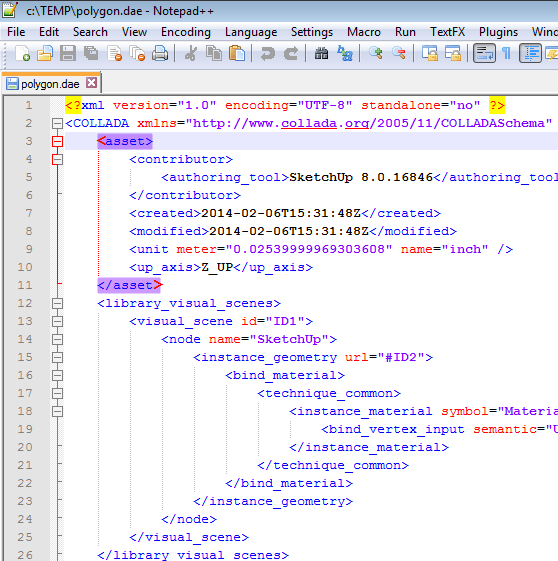Paste from clipboard with the Paste icon
Viewport: 558px width, 561px height.
pos(237,53)
